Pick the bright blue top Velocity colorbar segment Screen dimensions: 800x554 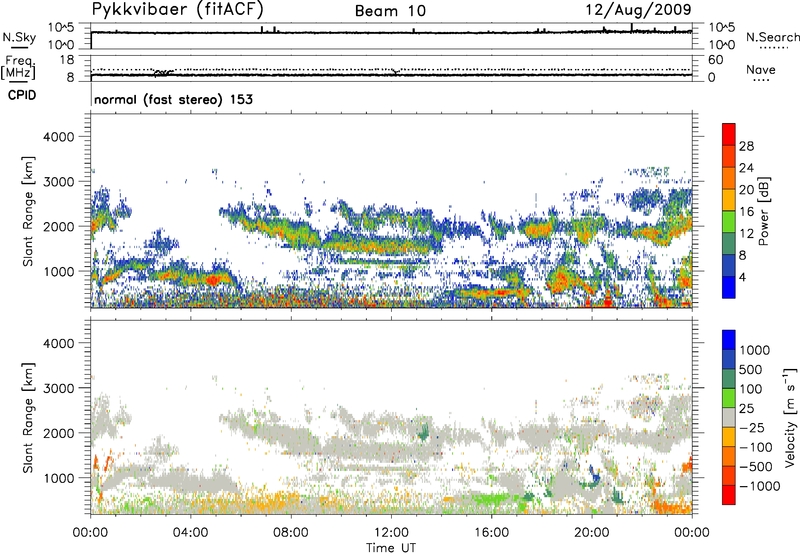pyautogui.click(x=729, y=340)
